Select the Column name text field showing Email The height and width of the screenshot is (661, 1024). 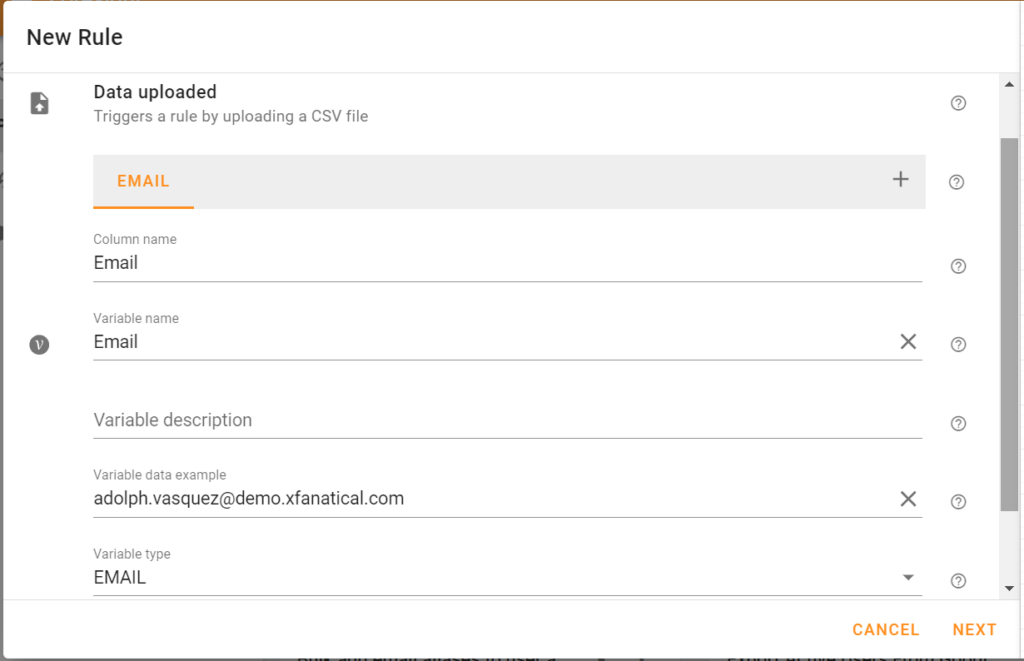pyautogui.click(x=400, y=262)
